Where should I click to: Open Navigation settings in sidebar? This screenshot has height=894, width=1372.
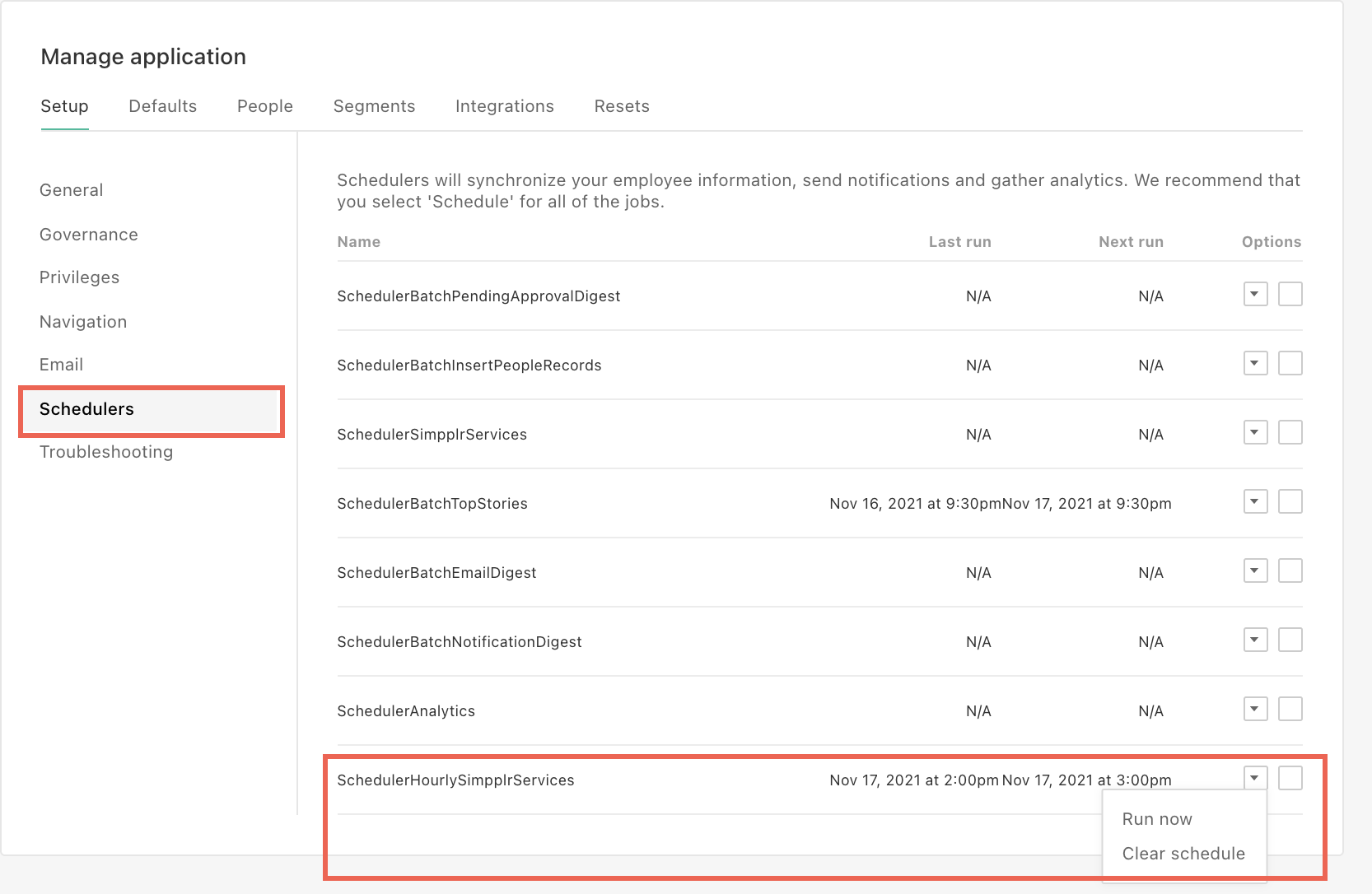coord(83,322)
